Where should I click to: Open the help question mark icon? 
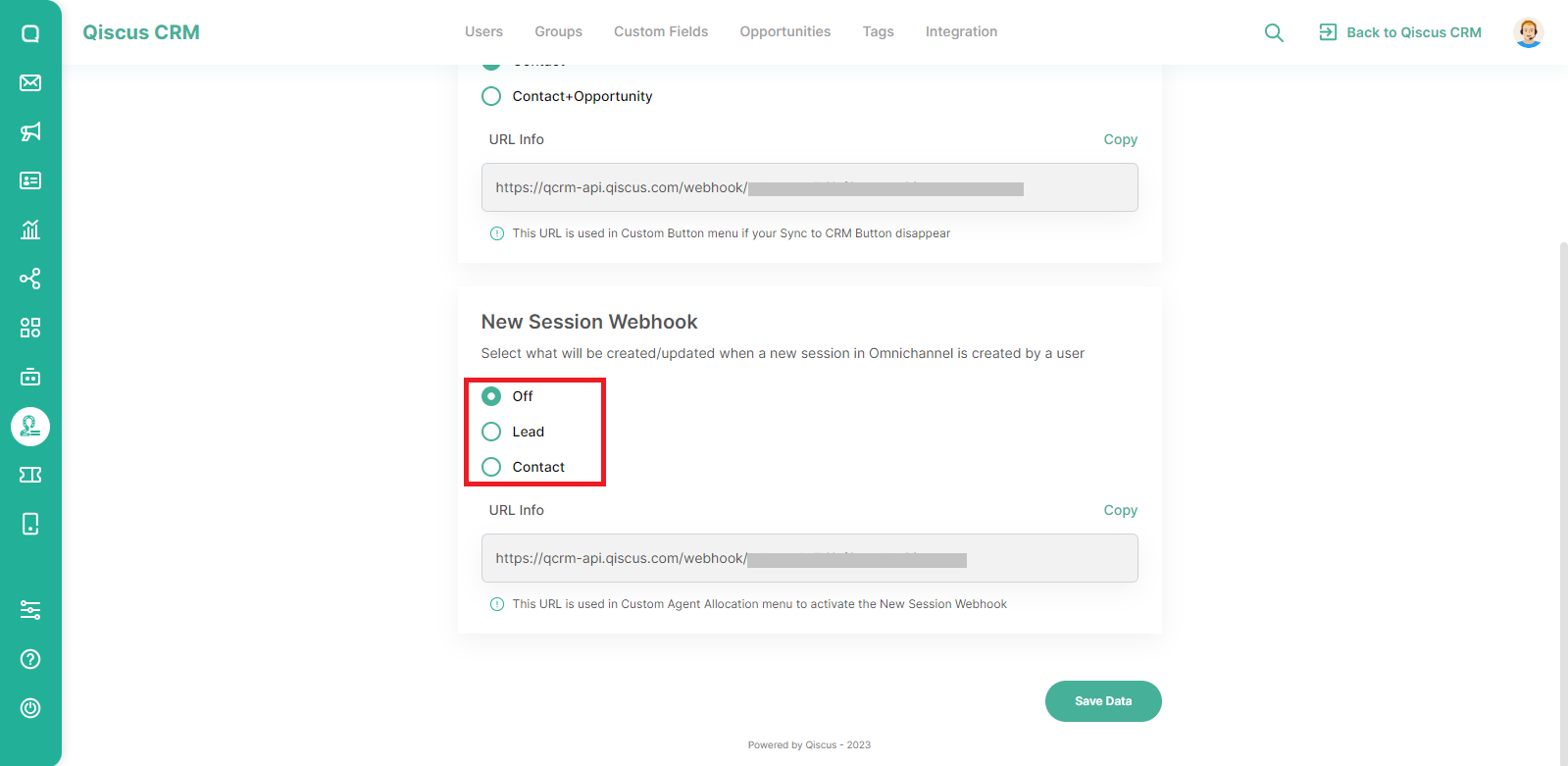30,659
